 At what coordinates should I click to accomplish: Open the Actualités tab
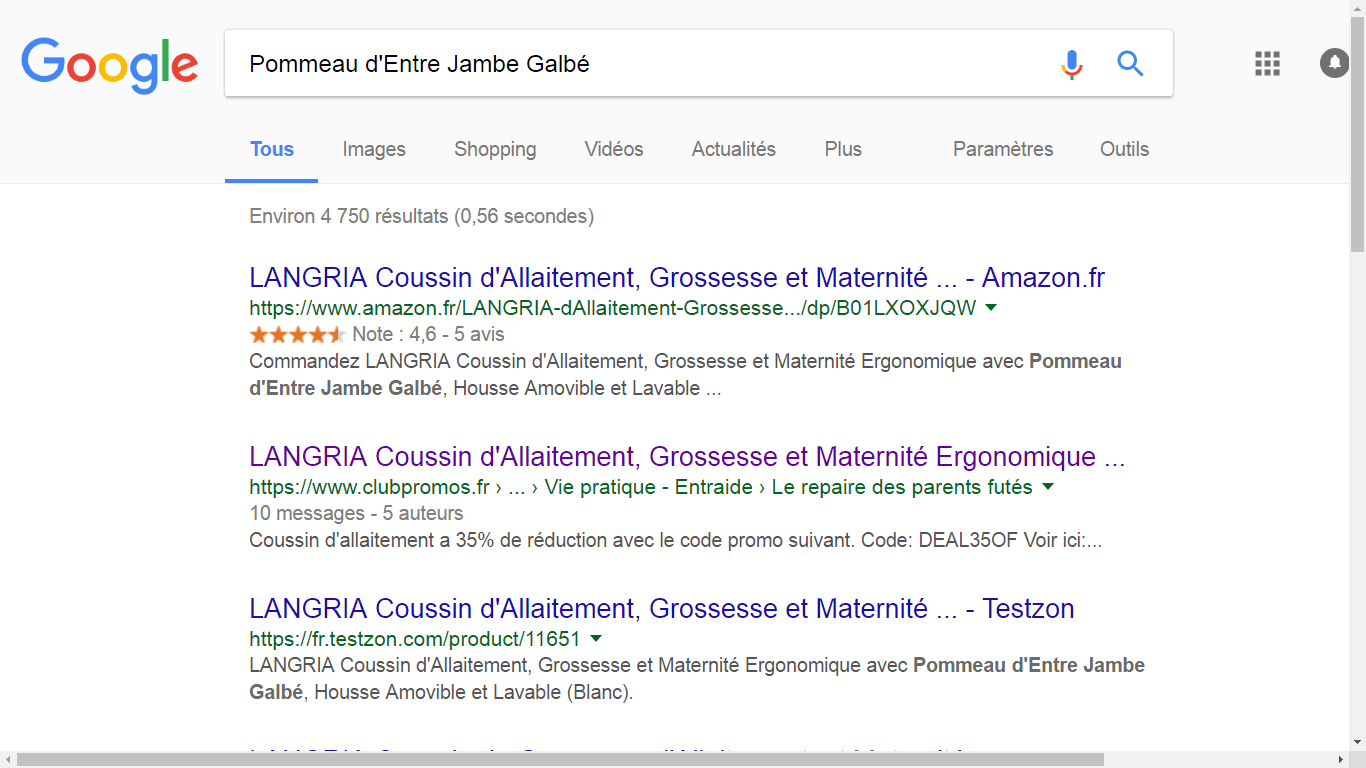point(734,149)
